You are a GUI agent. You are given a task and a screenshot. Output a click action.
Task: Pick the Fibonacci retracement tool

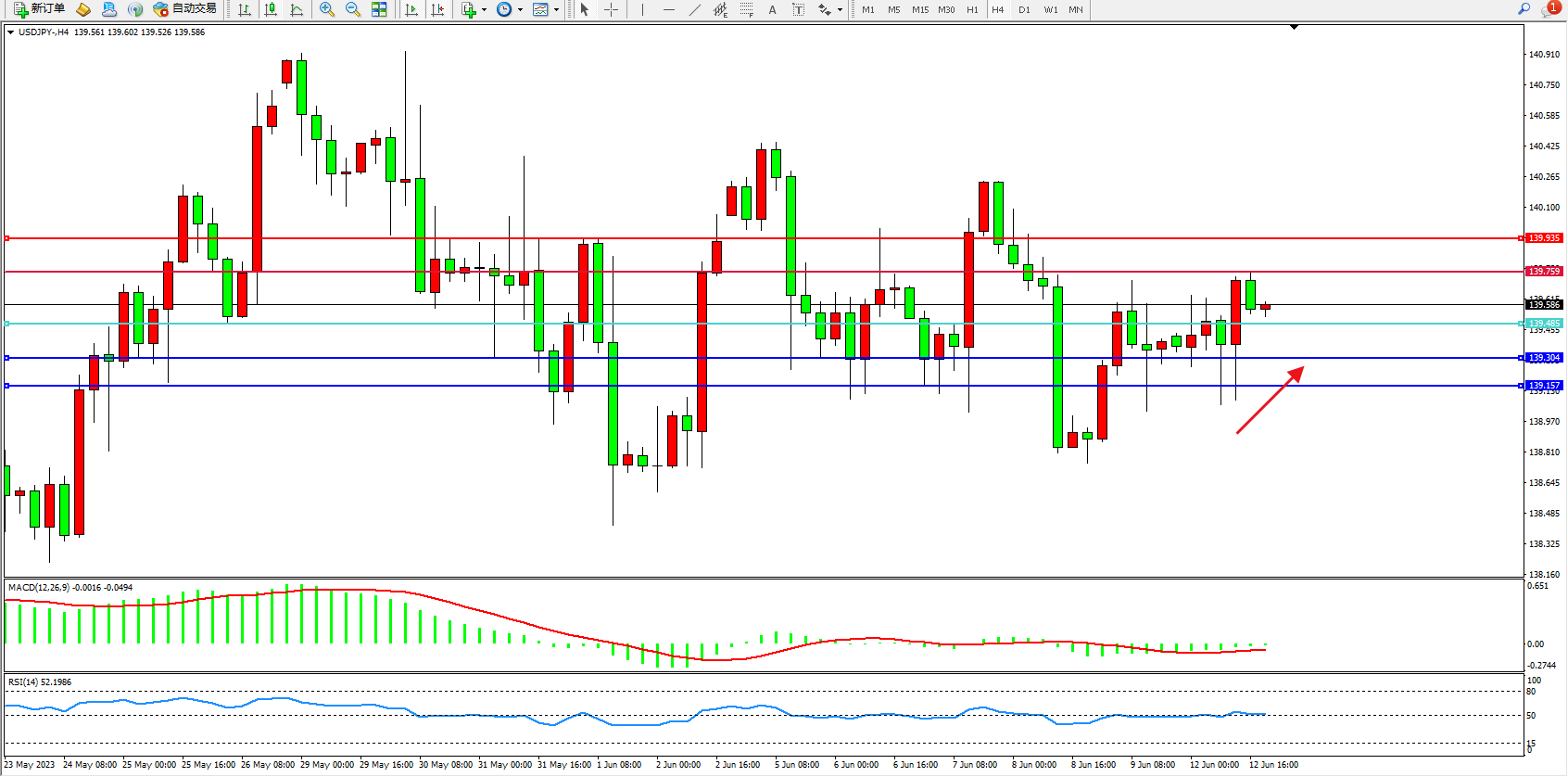pyautogui.click(x=746, y=9)
